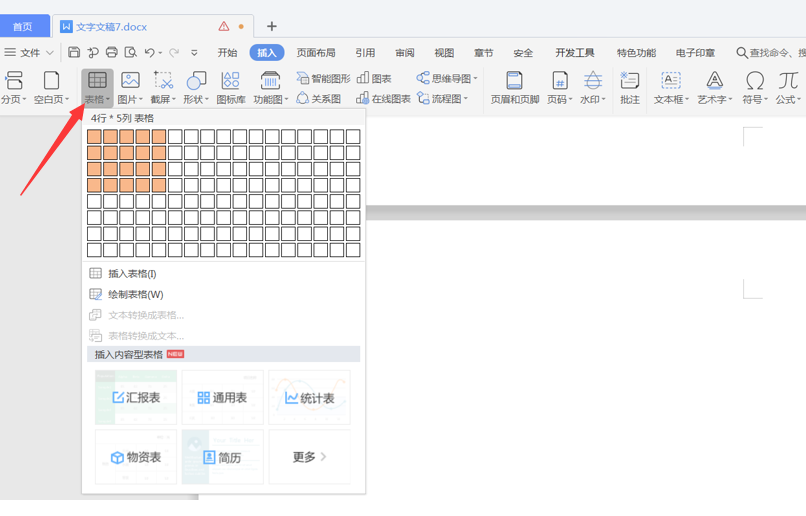The image size is (806, 516).
Task: Expand the 文件 menu dropdown arrow
Action: tap(50, 52)
